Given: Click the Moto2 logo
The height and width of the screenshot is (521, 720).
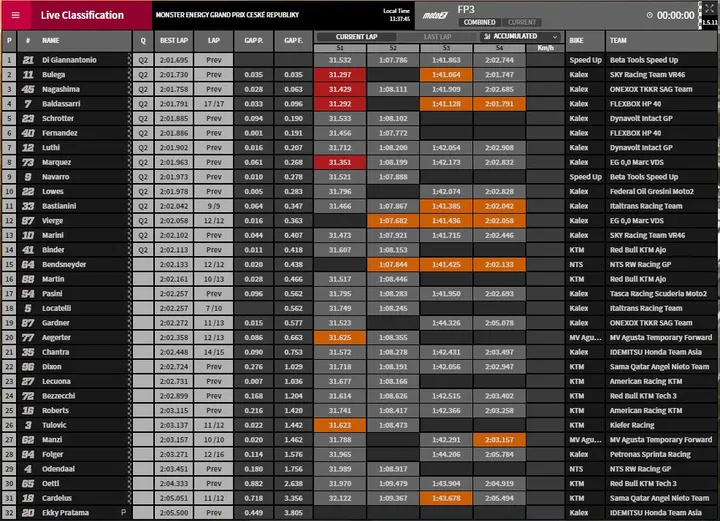Looking at the screenshot, I should [x=435, y=15].
